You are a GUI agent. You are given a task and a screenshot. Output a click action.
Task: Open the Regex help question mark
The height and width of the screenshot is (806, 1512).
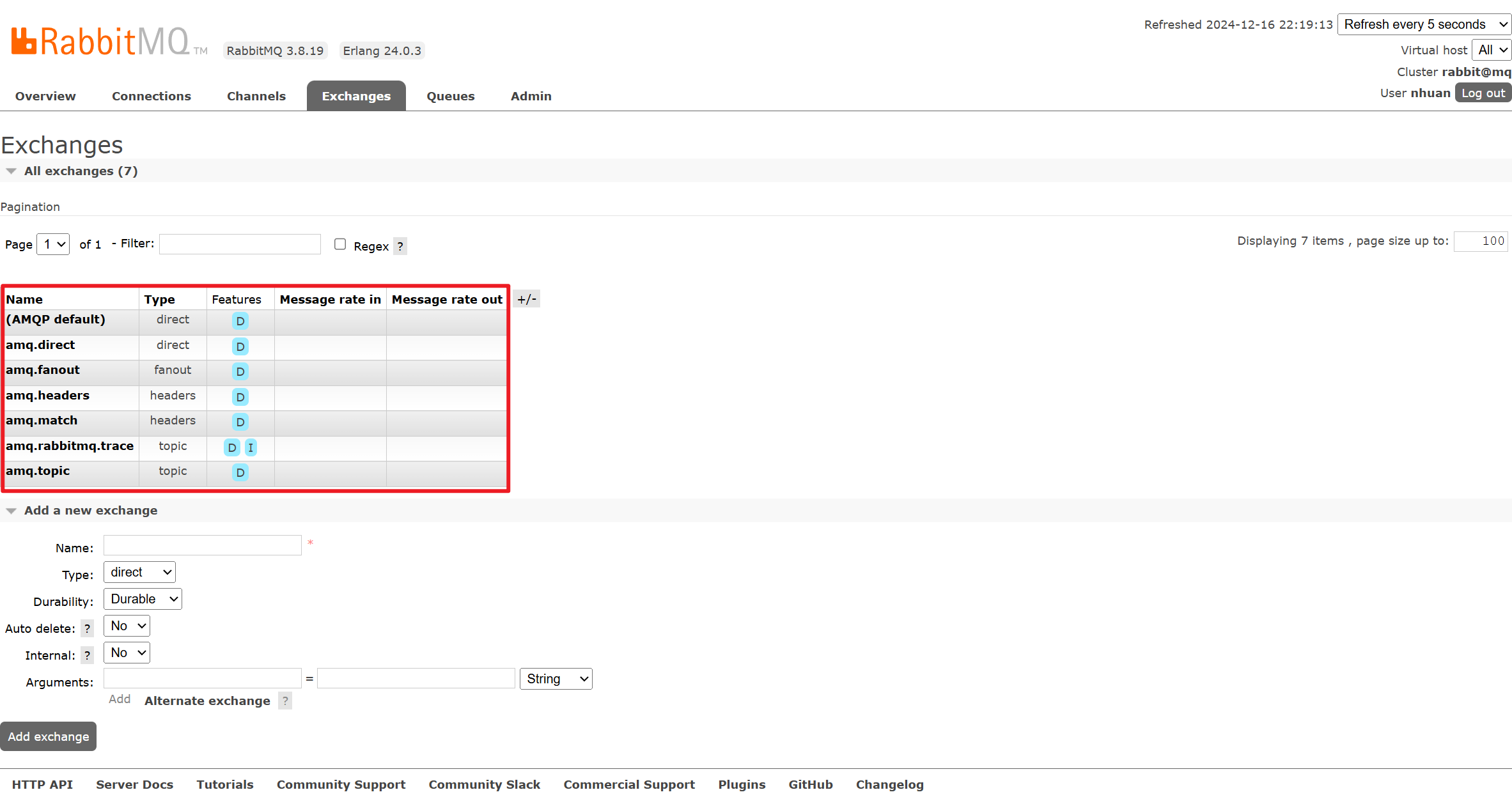(x=400, y=246)
